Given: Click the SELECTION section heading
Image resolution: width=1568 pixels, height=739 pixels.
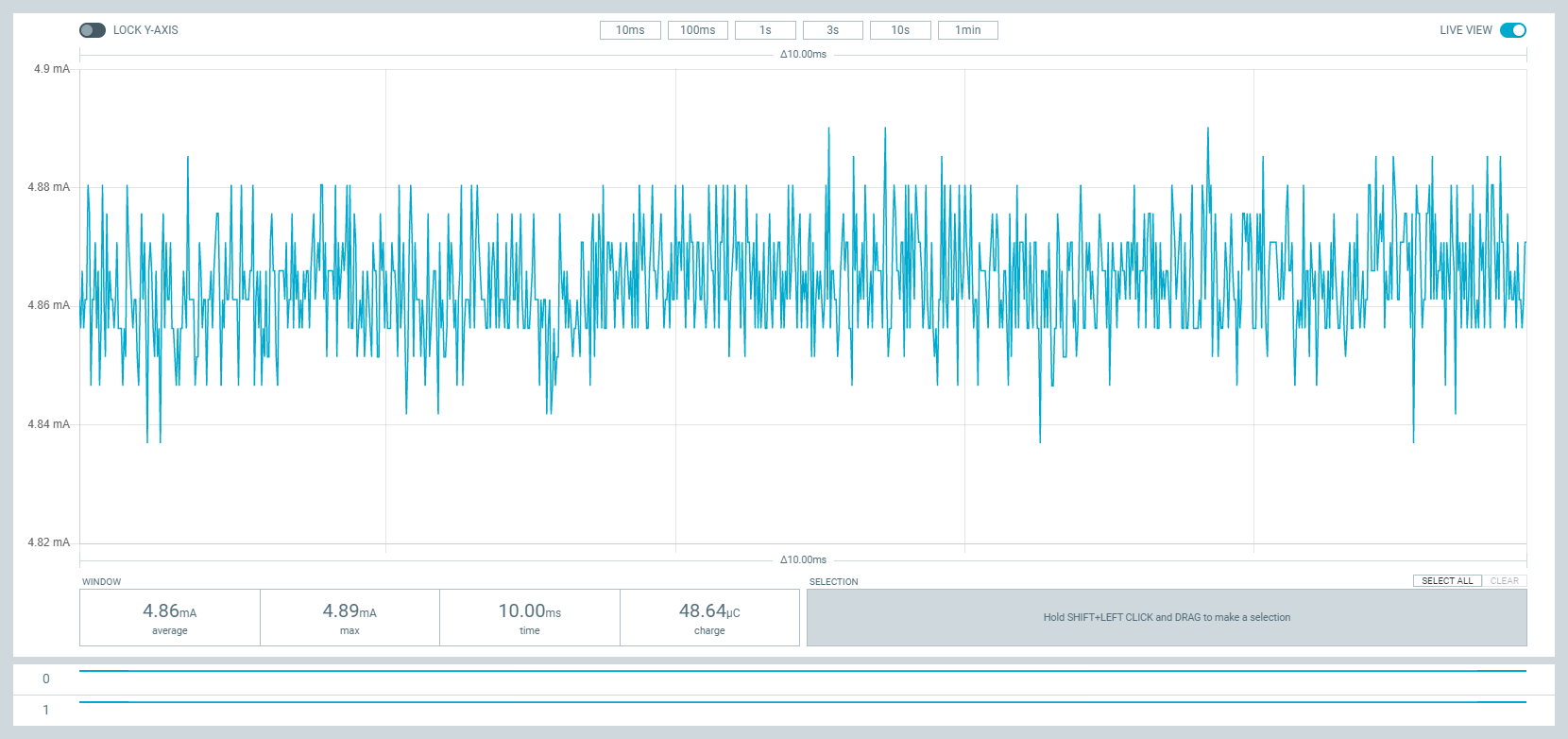Looking at the screenshot, I should [834, 582].
